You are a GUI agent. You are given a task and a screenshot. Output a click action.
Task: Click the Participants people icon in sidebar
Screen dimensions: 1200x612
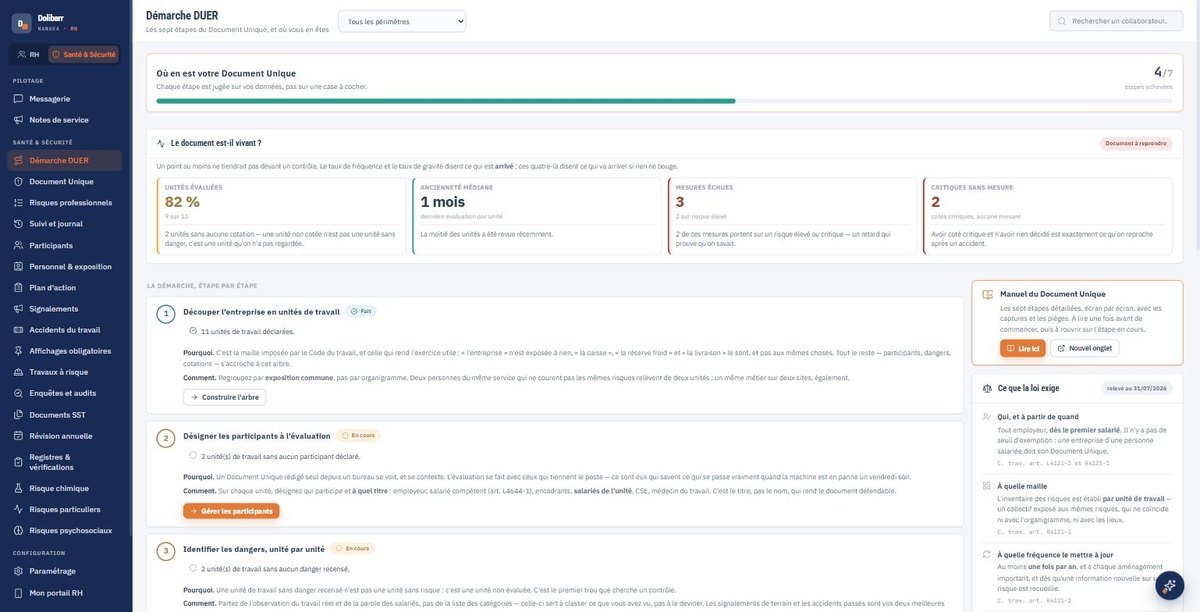[19, 245]
